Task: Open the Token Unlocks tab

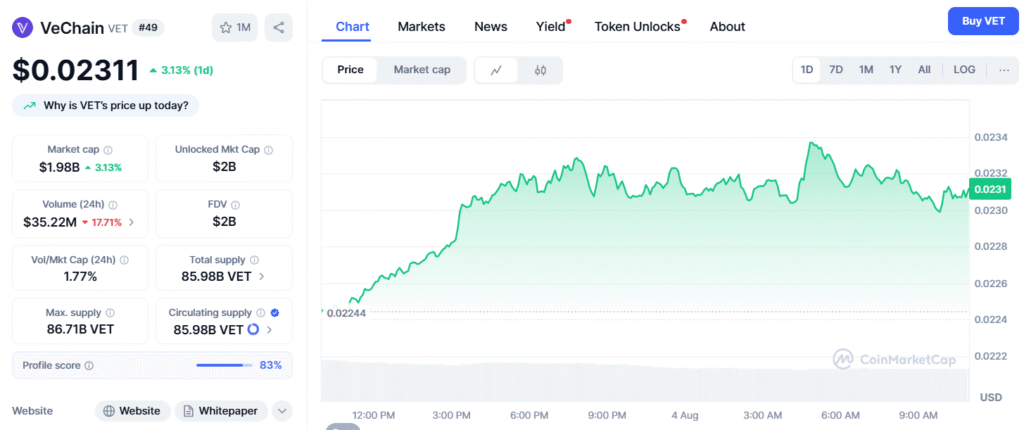Action: (639, 27)
